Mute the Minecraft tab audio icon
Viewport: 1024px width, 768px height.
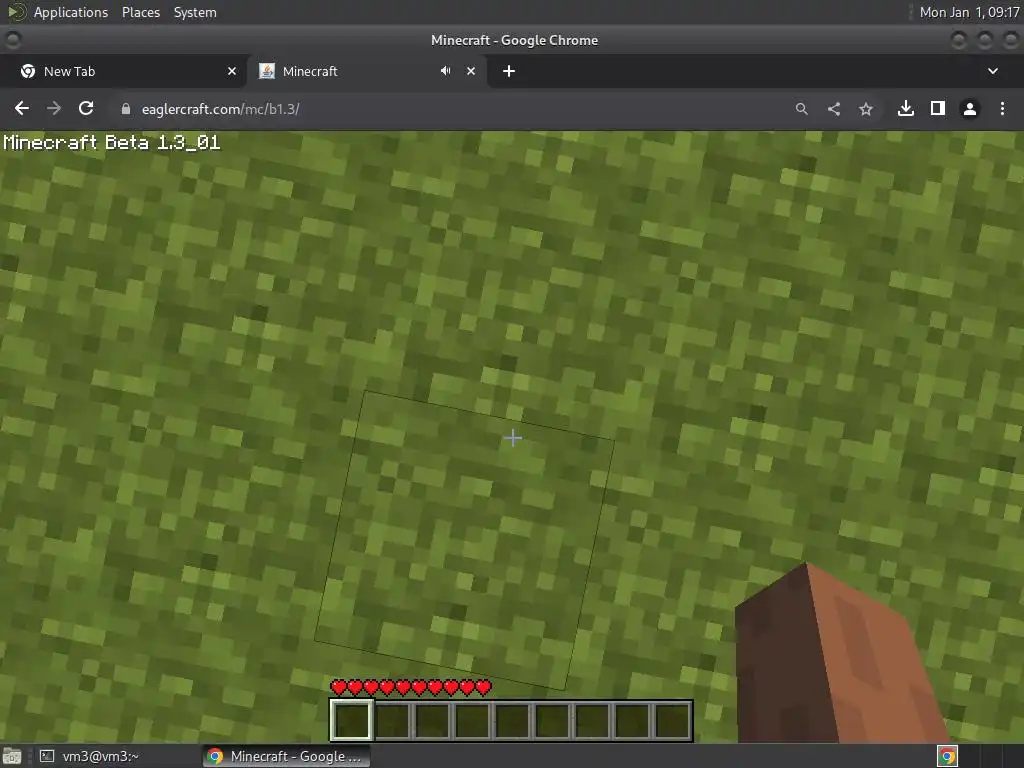coord(445,71)
